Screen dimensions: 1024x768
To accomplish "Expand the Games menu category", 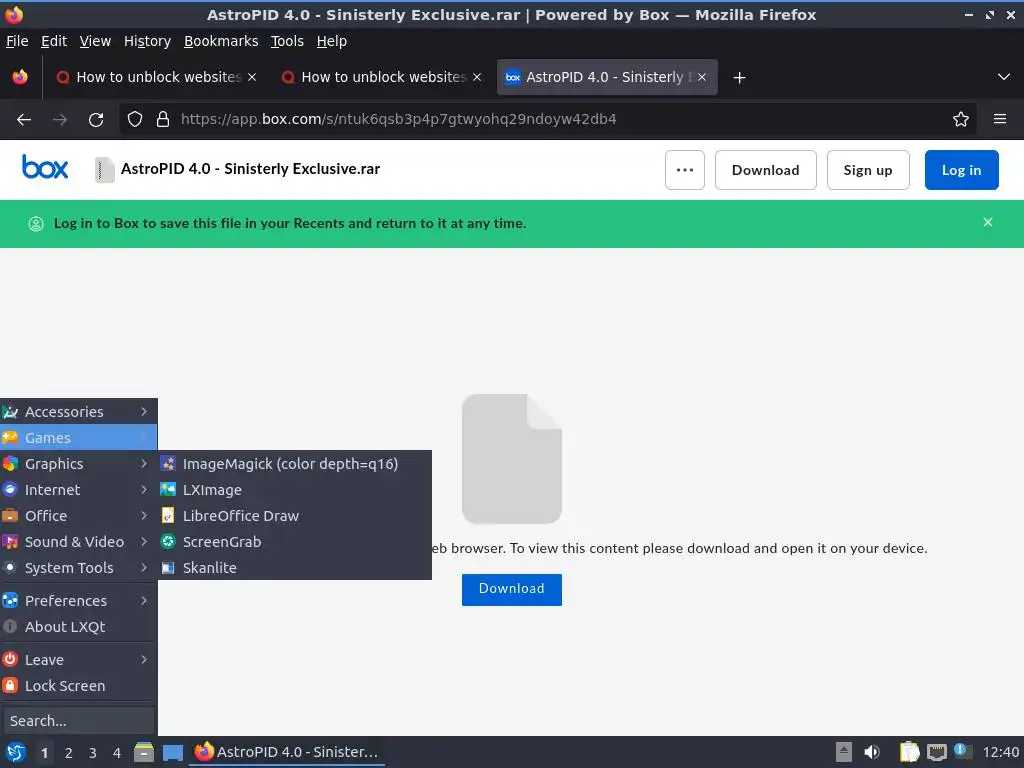I will (x=78, y=438).
